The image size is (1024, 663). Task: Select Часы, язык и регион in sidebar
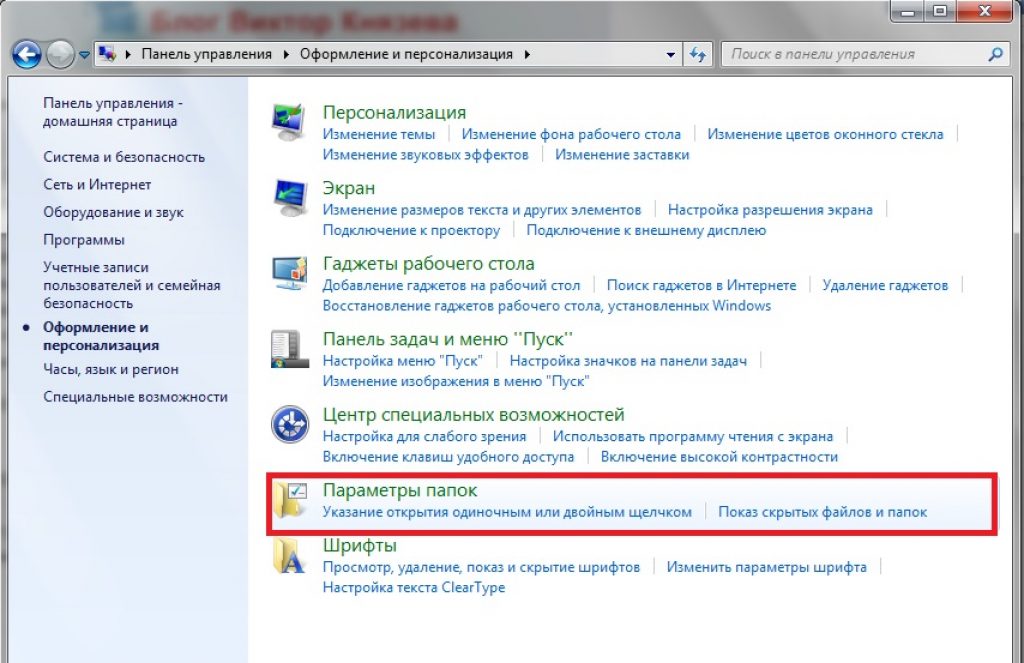111,370
